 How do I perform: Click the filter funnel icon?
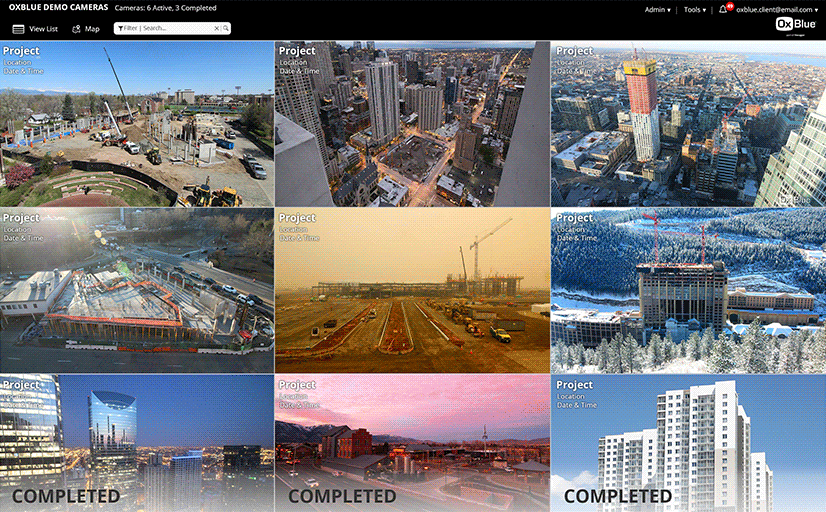tap(119, 29)
